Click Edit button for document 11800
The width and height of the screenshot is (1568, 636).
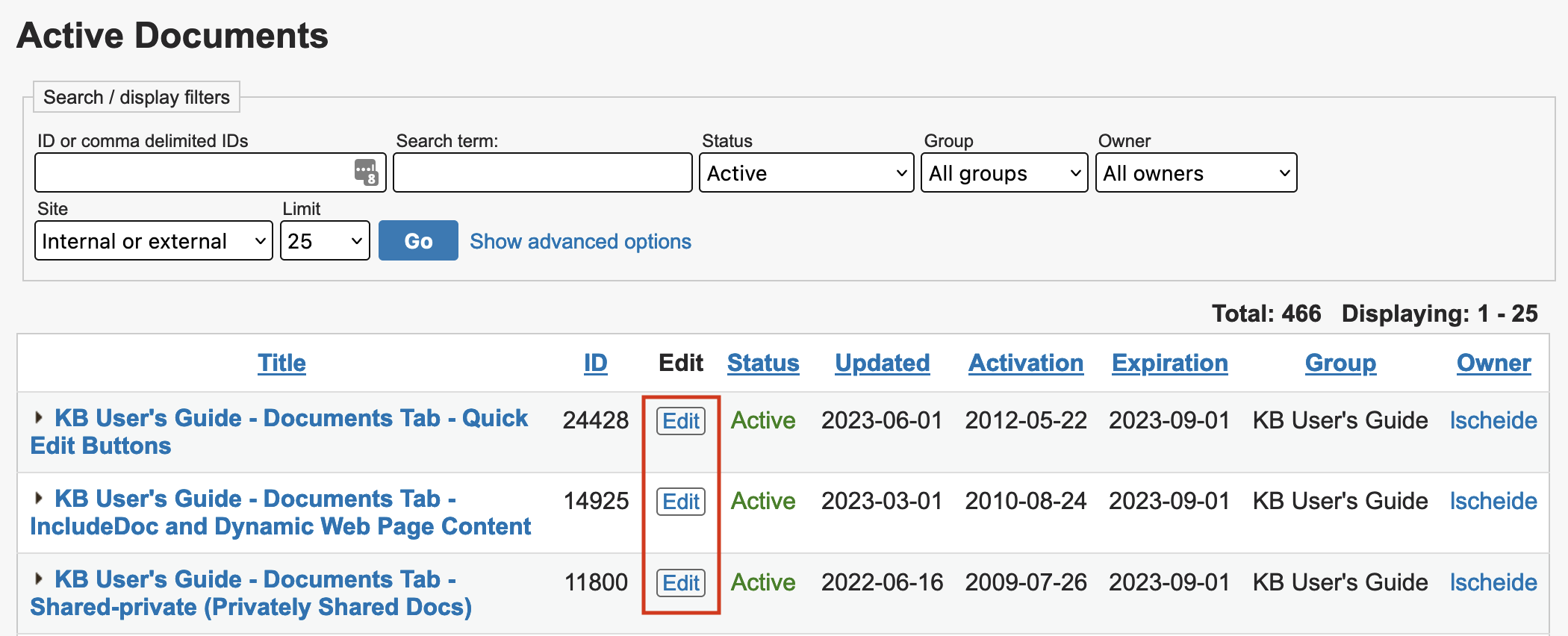681,582
